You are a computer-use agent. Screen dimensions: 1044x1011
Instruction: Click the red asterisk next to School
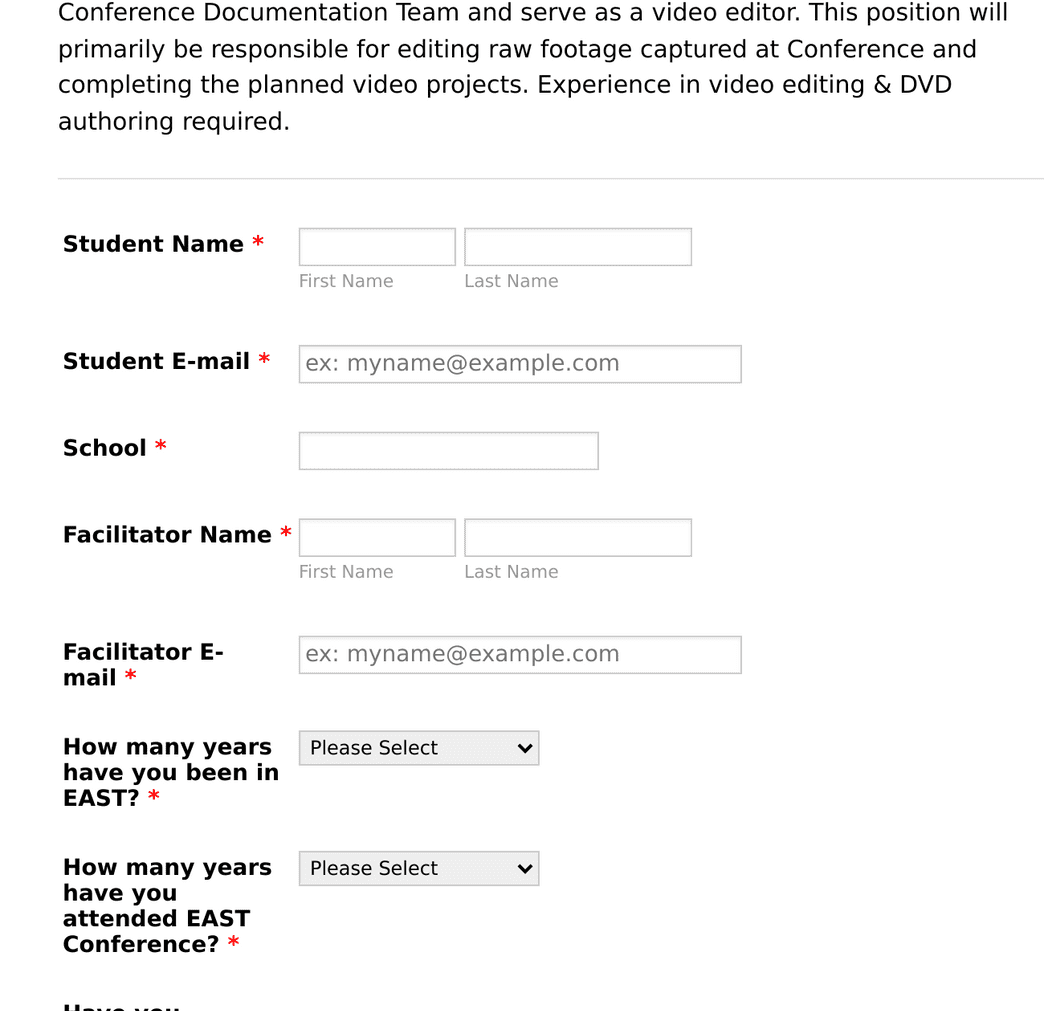tap(160, 448)
